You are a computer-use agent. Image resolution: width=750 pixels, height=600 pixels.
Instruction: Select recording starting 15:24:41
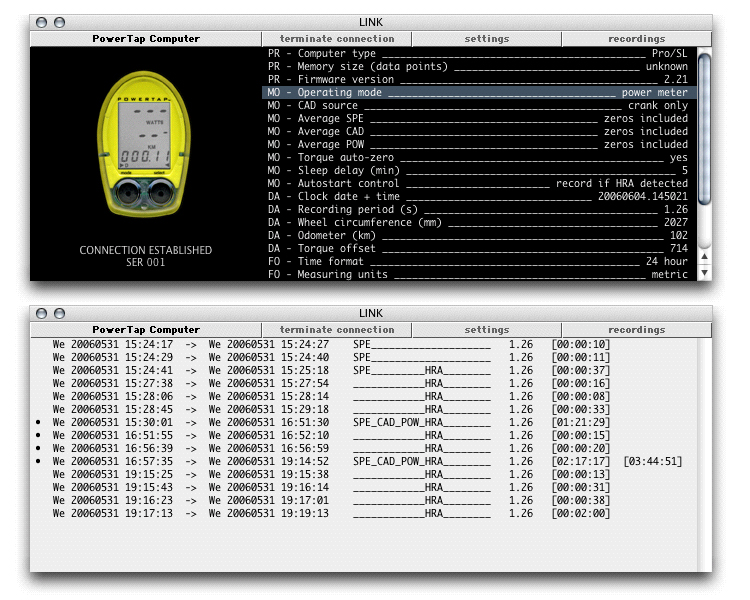(x=364, y=370)
